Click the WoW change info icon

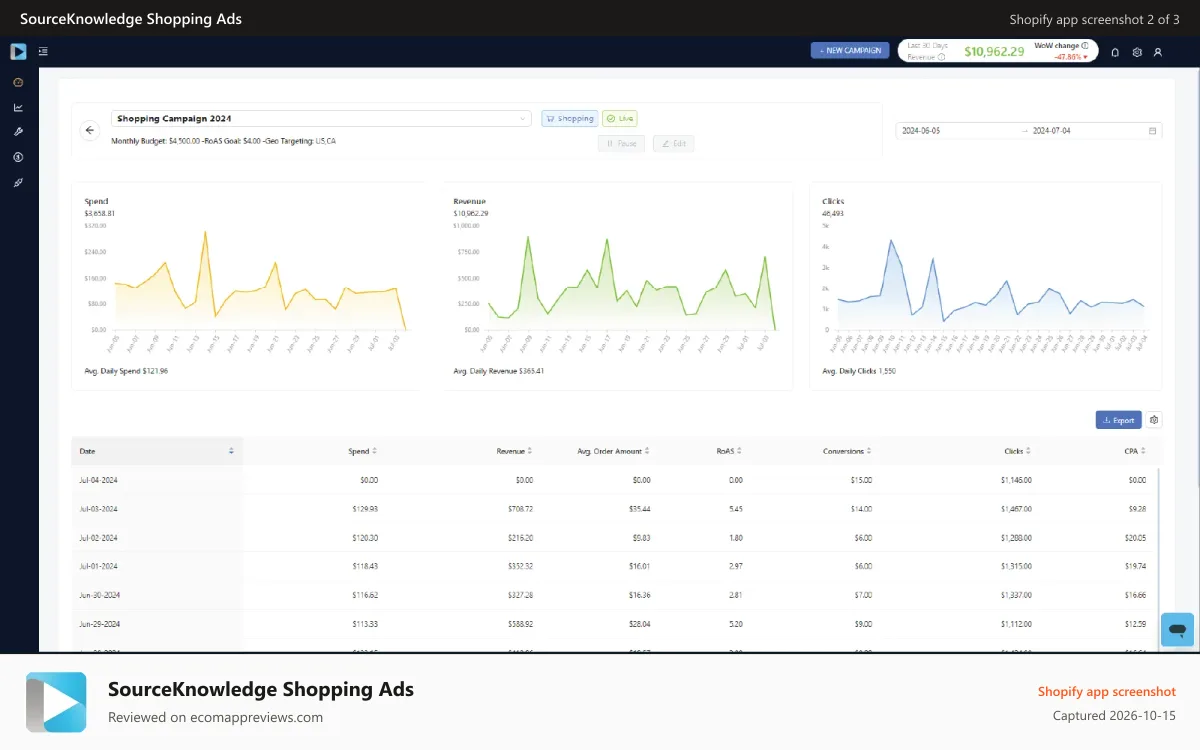(1085, 46)
